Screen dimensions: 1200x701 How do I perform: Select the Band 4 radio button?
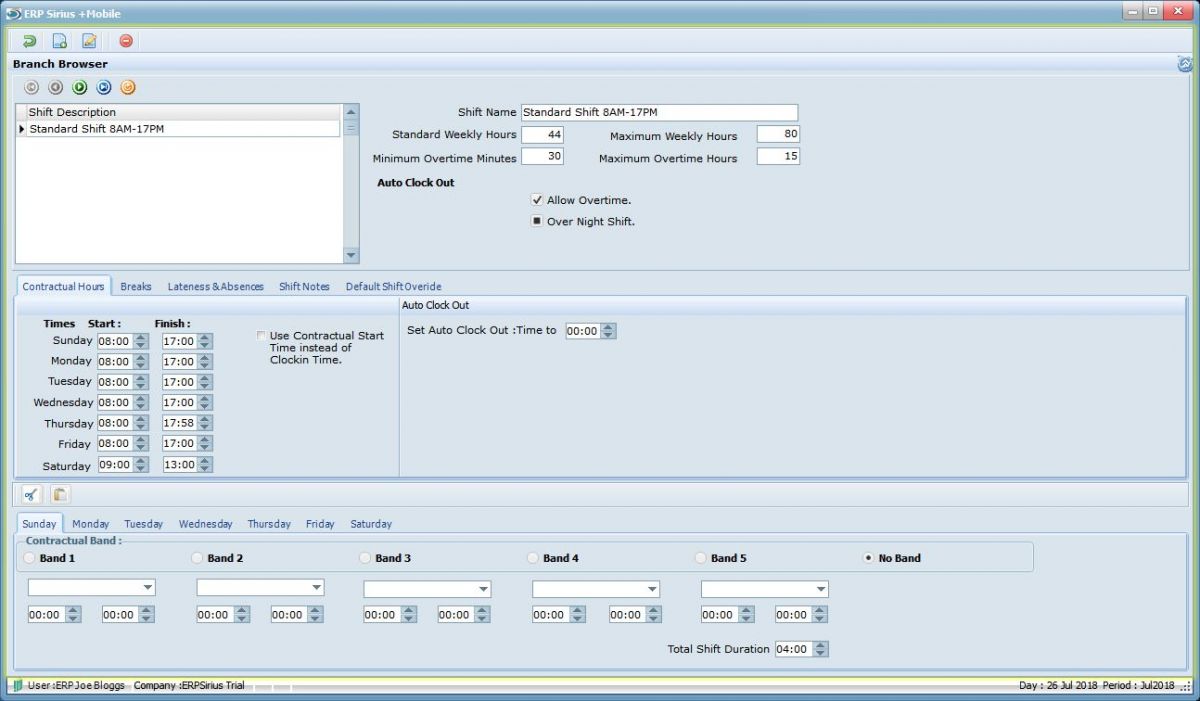pos(534,558)
